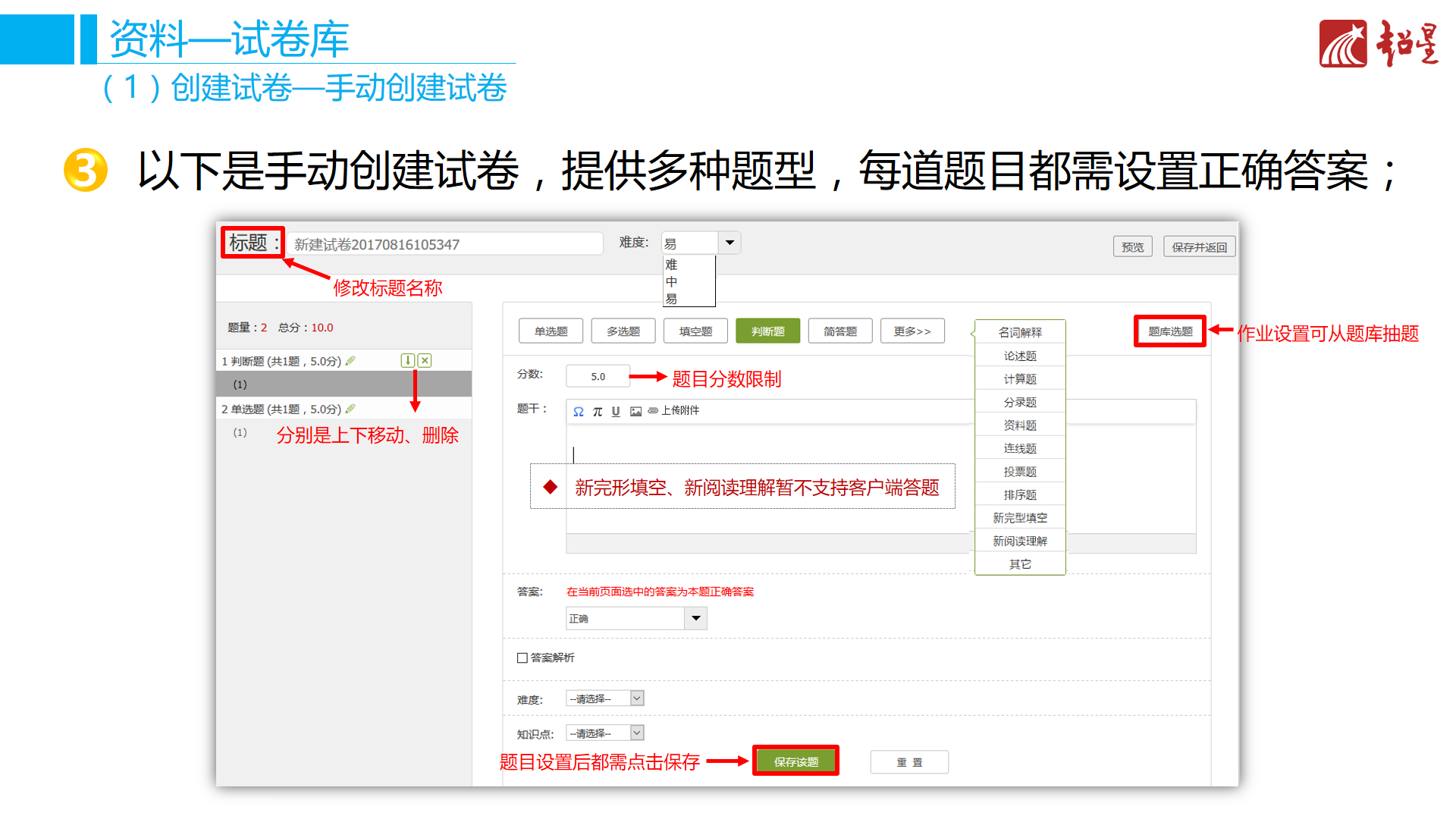Click the pi formula icon

(598, 412)
